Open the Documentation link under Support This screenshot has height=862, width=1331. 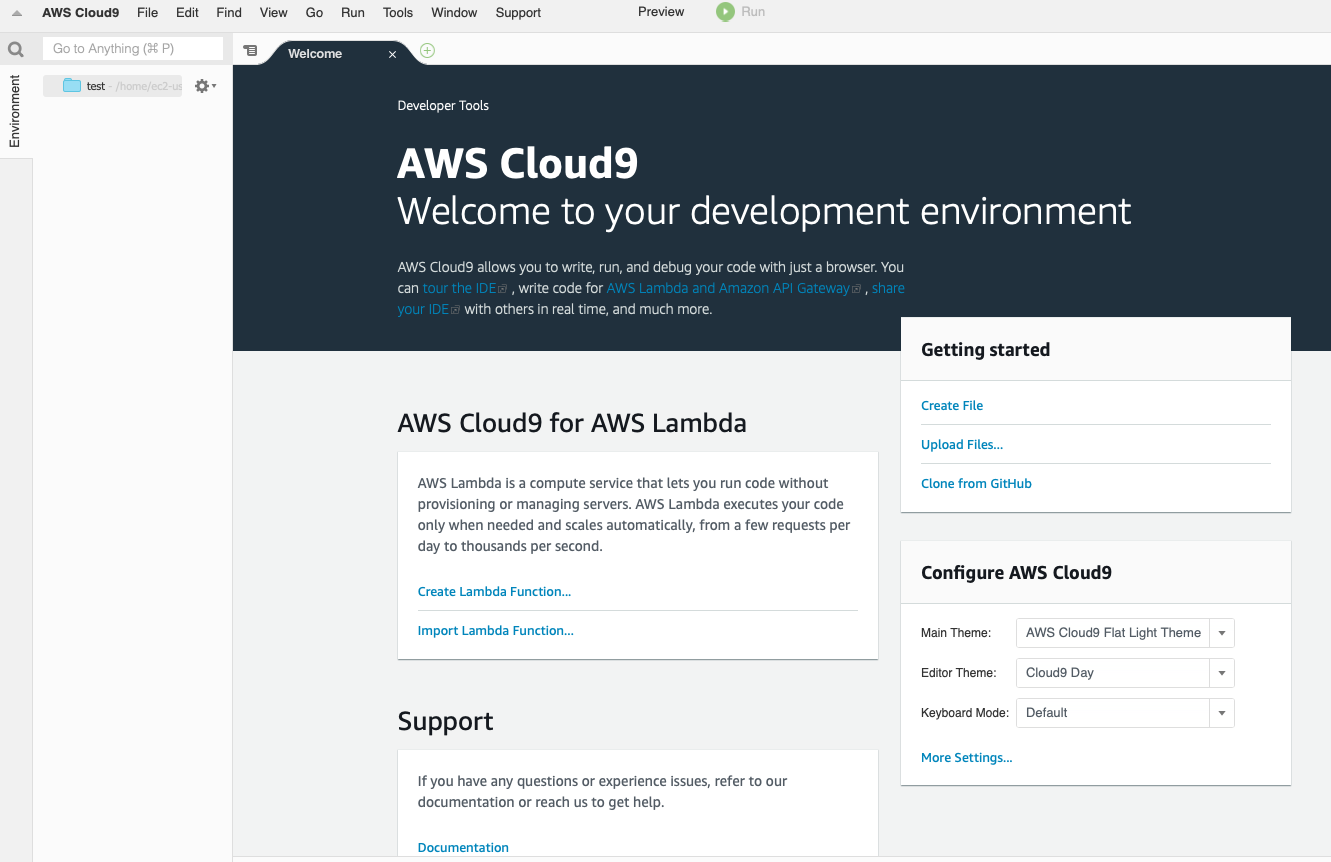pos(463,848)
